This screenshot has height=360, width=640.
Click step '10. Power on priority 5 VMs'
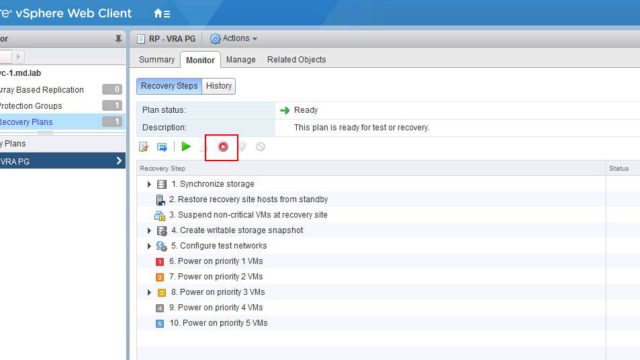(x=218, y=323)
